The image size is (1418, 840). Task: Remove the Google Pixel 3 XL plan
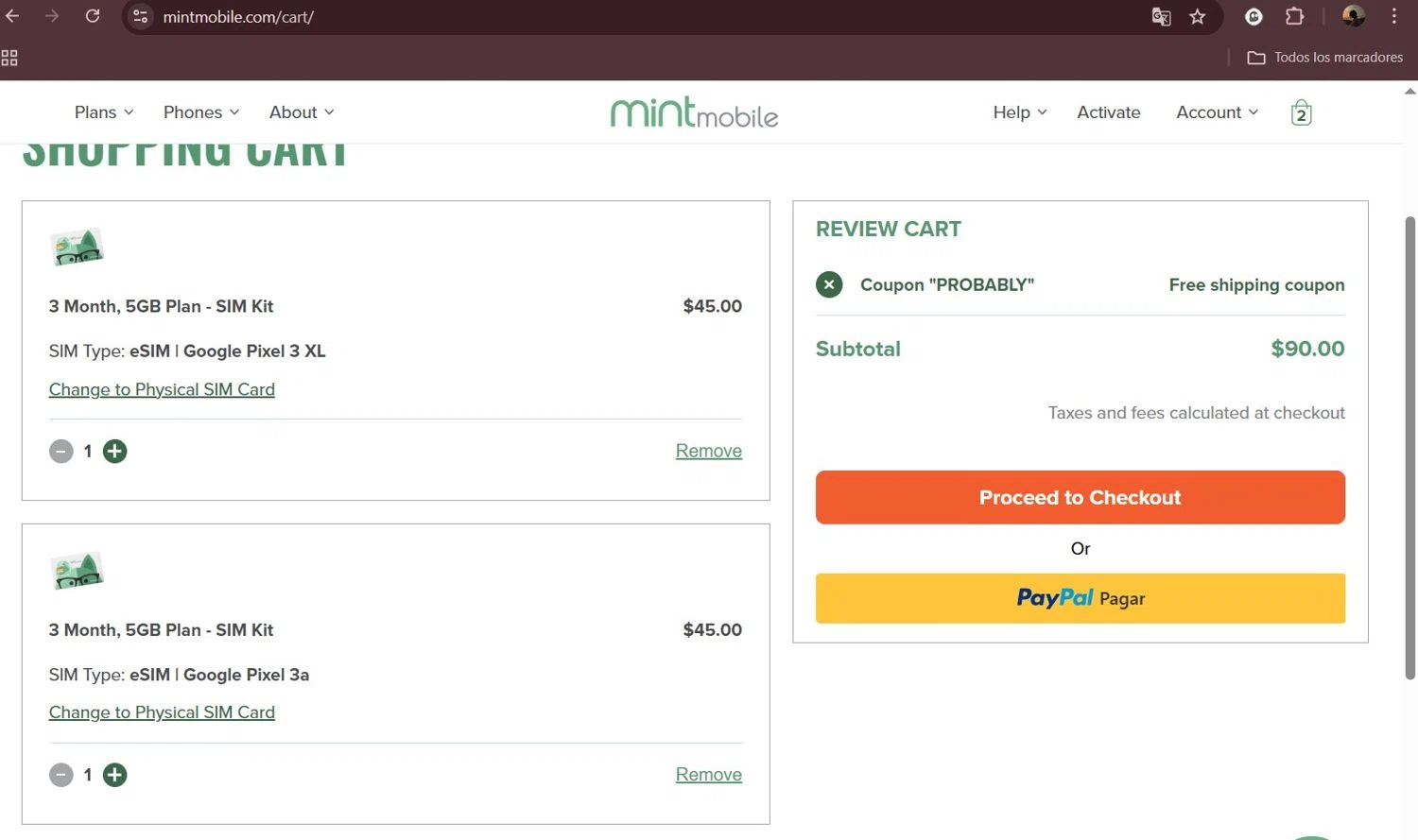pos(709,451)
